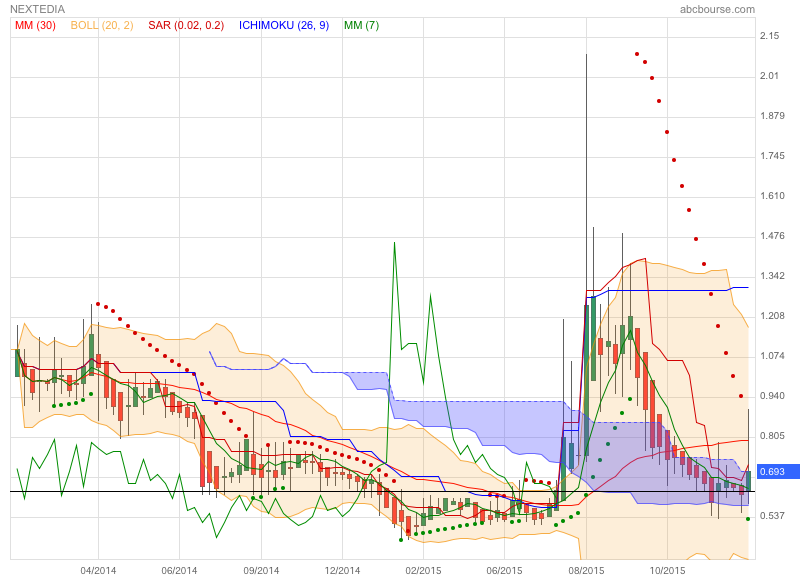Click the 12/2014 date axis label
The height and width of the screenshot is (580, 800).
(342, 570)
